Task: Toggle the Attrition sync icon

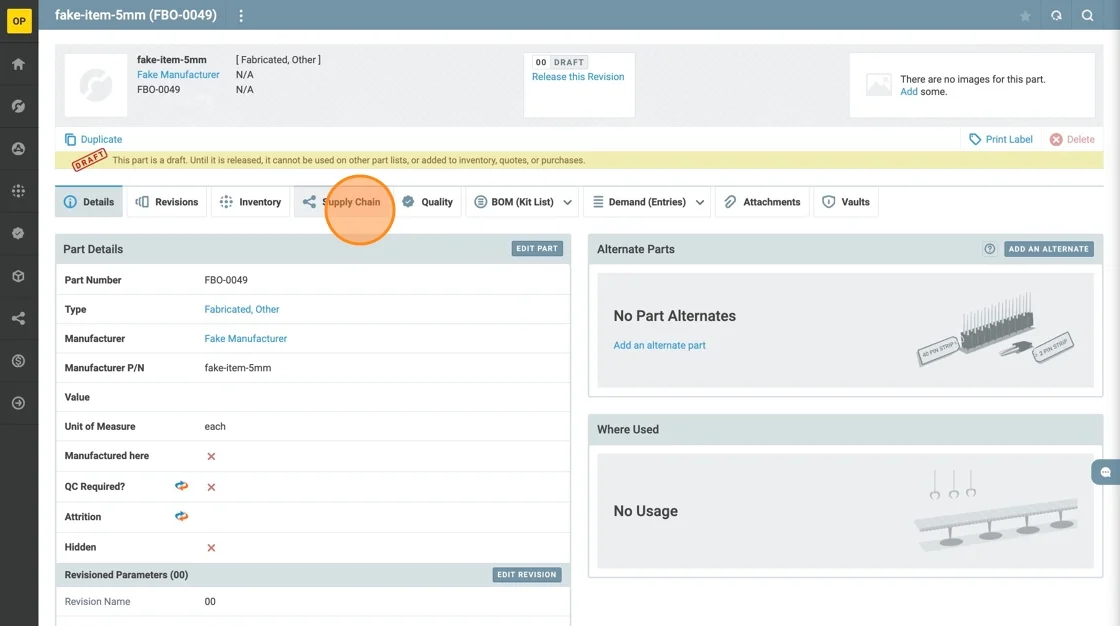Action: point(181,516)
